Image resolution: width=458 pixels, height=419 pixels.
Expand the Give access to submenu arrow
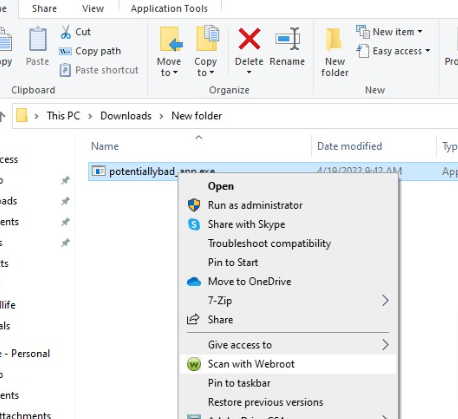[385, 345]
